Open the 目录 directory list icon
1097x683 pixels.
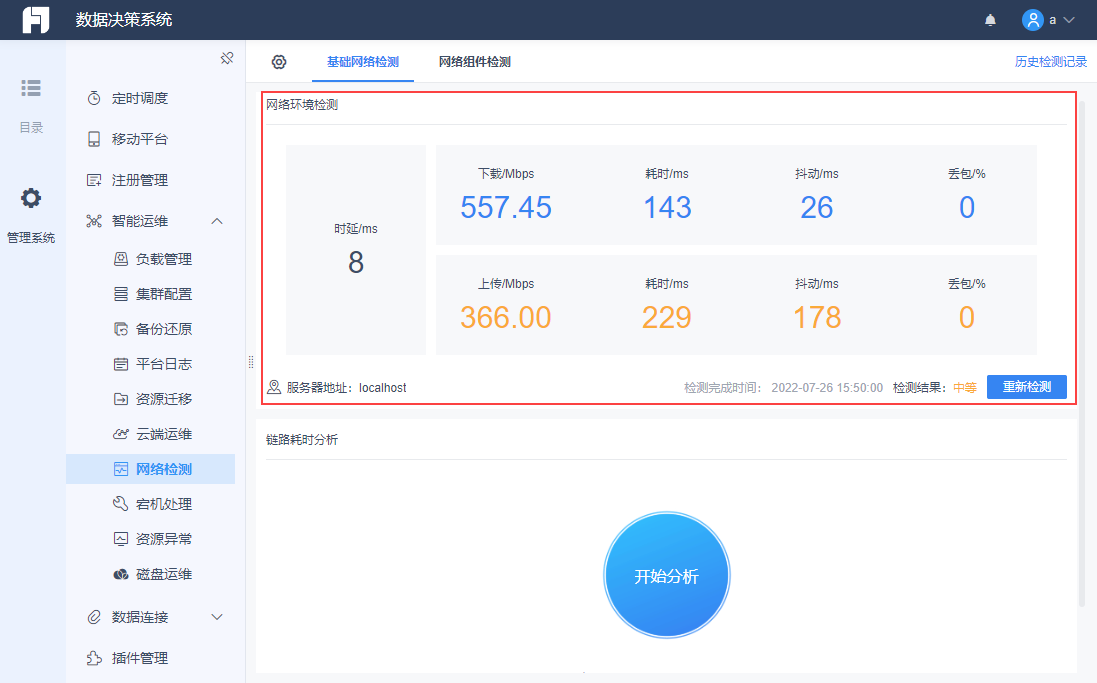[x=31, y=88]
